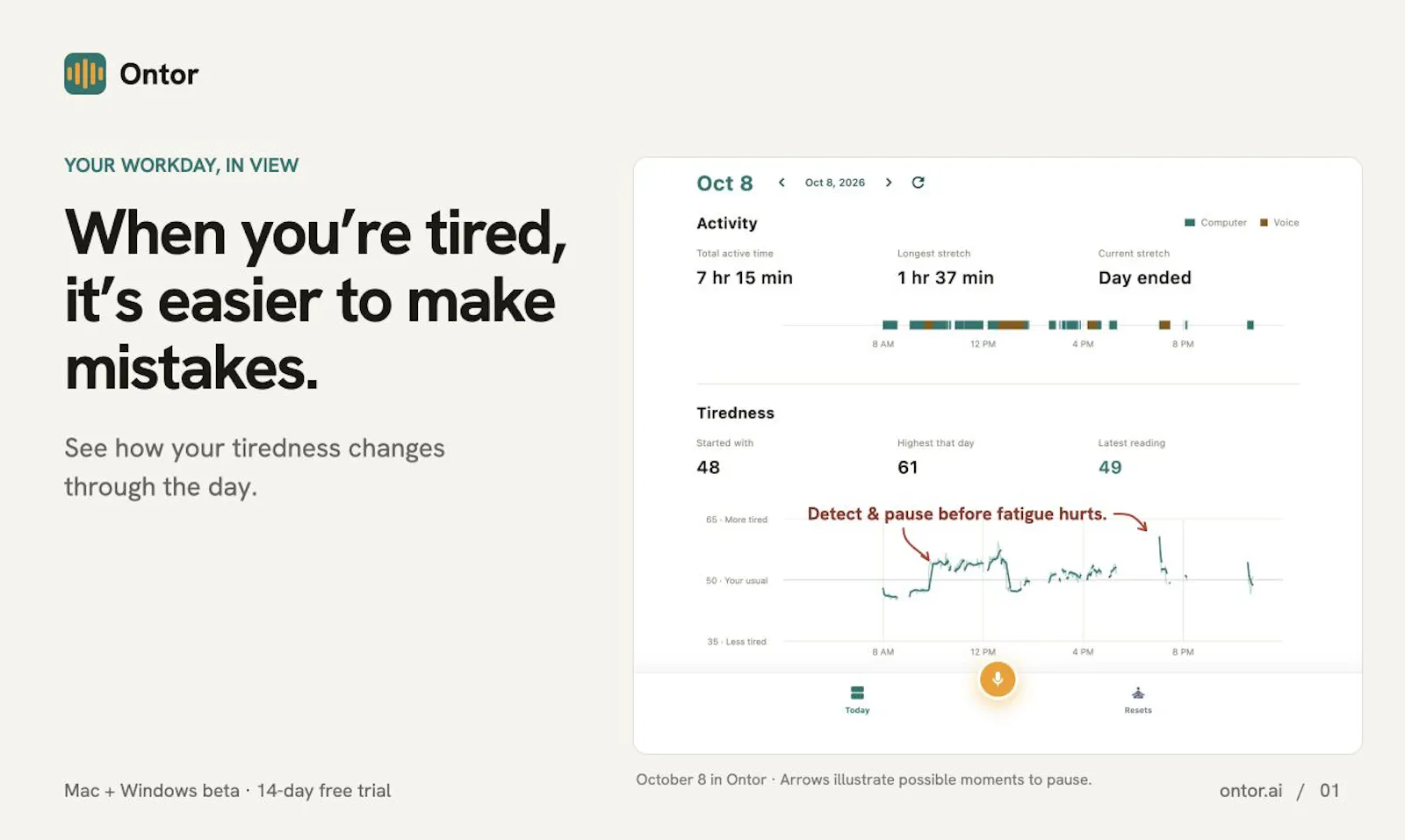Viewport: 1405px width, 840px height.
Task: Click the Highest that day value 61
Action: click(908, 468)
